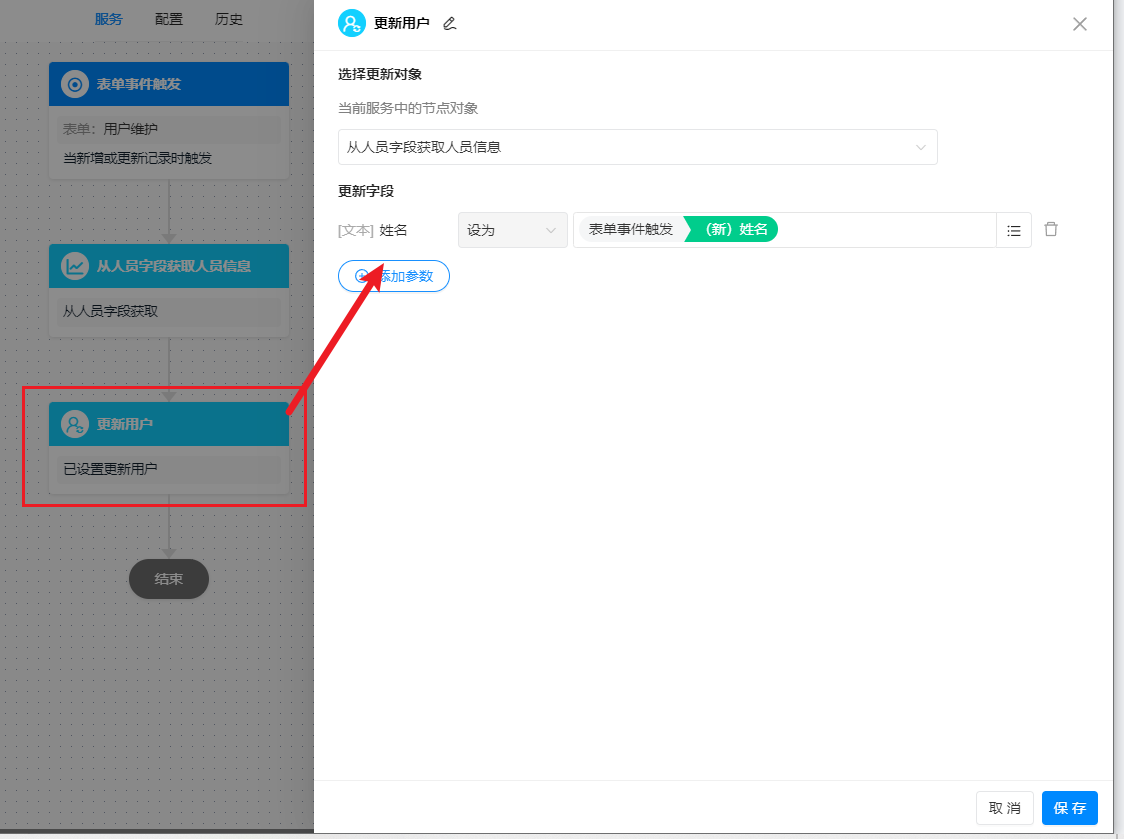Viewport: 1124px width, 839px height.
Task: Select the 结束 node in the flow
Action: pos(168,578)
